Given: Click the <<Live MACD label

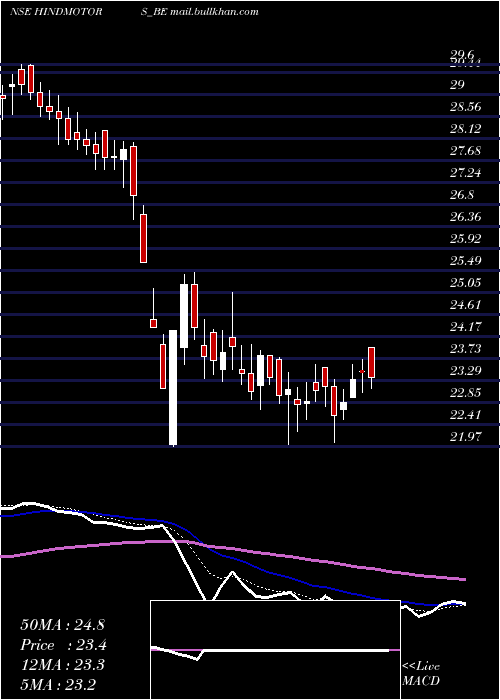Looking at the screenshot, I should [421, 674].
